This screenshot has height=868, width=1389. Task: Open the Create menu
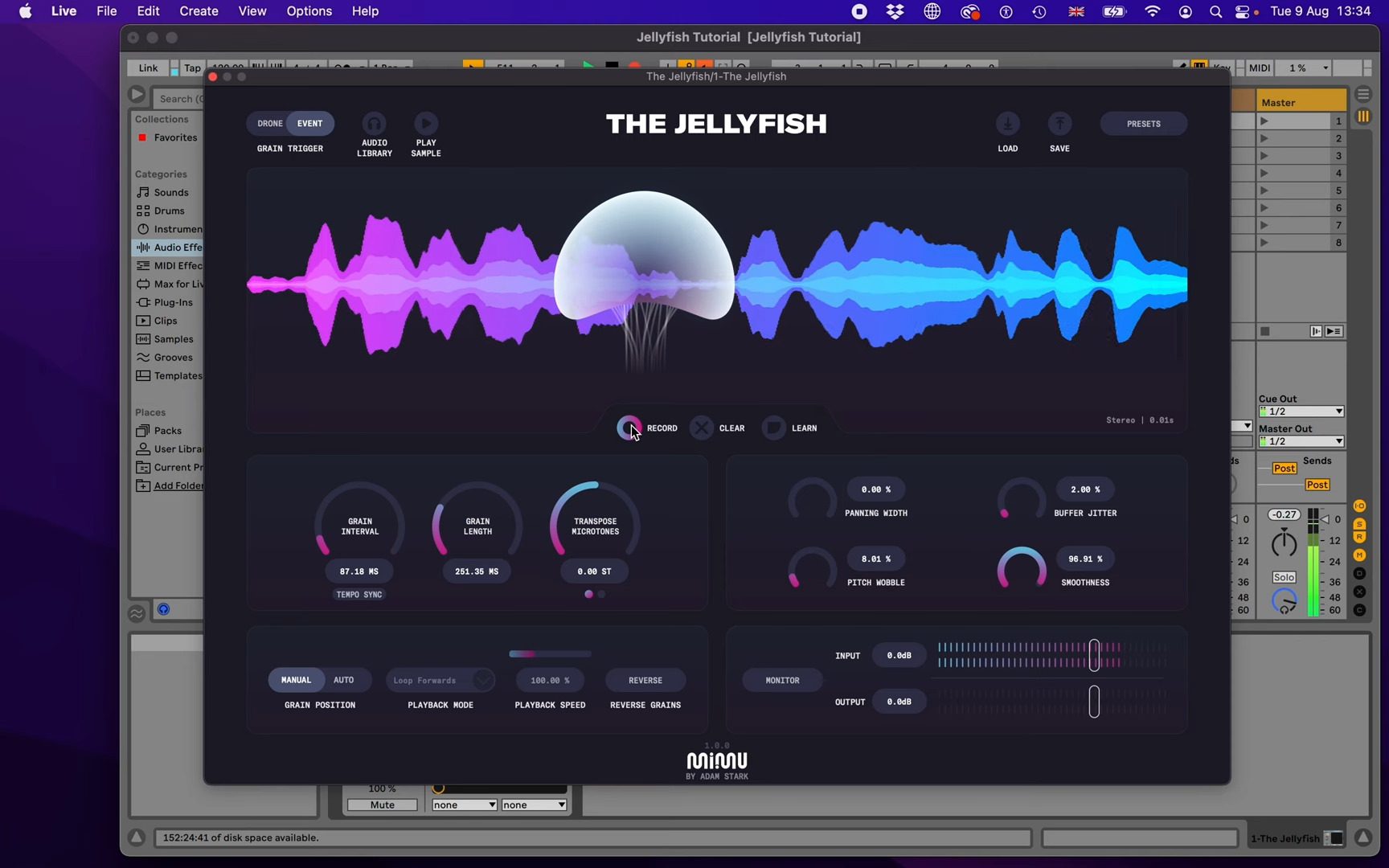(x=199, y=11)
